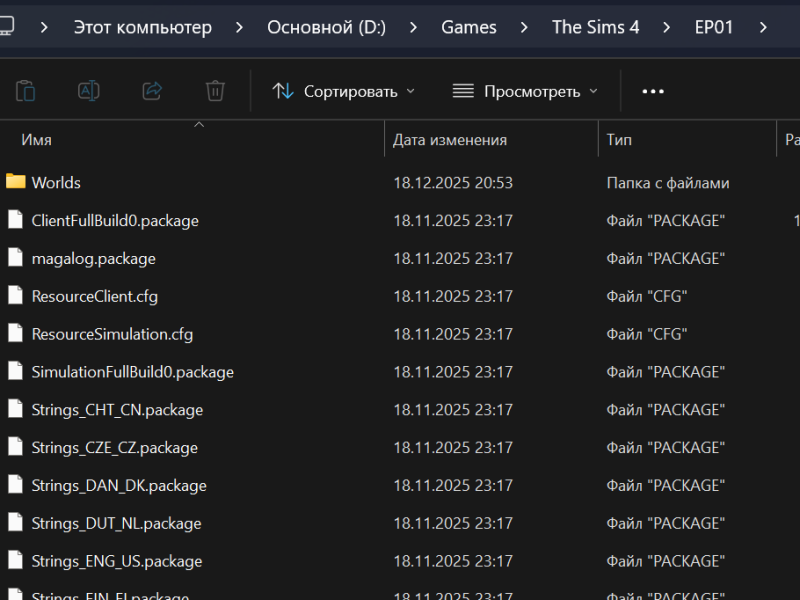Open the three-dots more options menu

coord(653,91)
